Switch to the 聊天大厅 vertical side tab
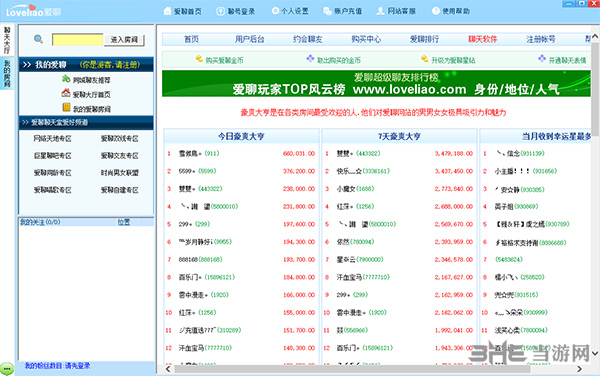Image resolution: width=600 pixels, height=376 pixels. coord(7,40)
